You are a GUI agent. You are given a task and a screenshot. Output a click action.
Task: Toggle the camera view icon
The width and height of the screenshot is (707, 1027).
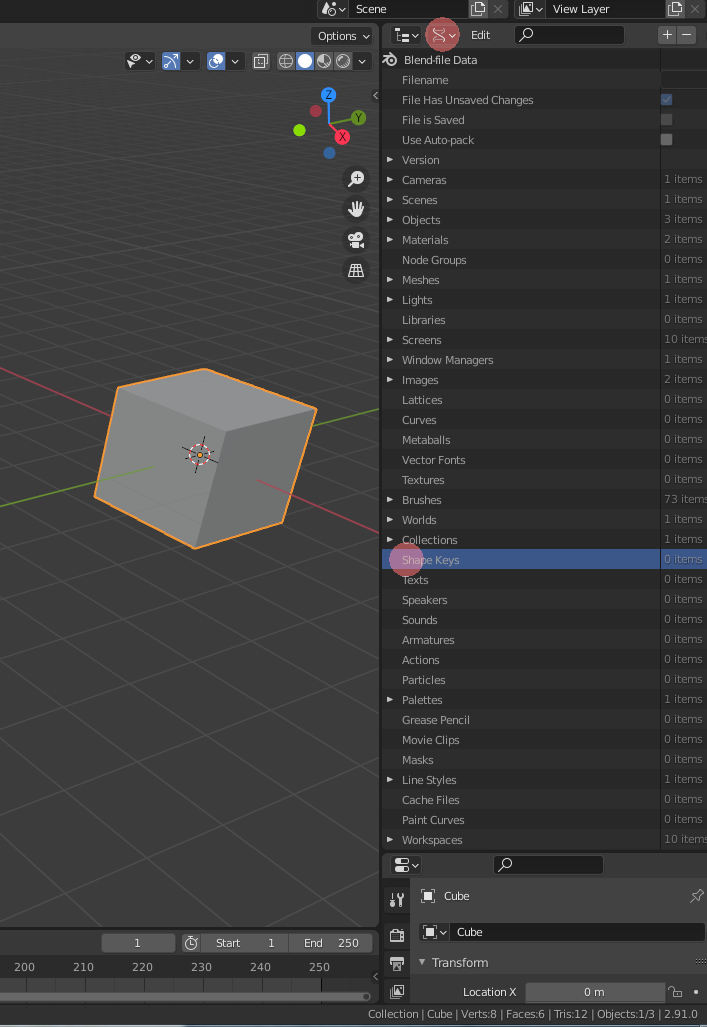(355, 240)
